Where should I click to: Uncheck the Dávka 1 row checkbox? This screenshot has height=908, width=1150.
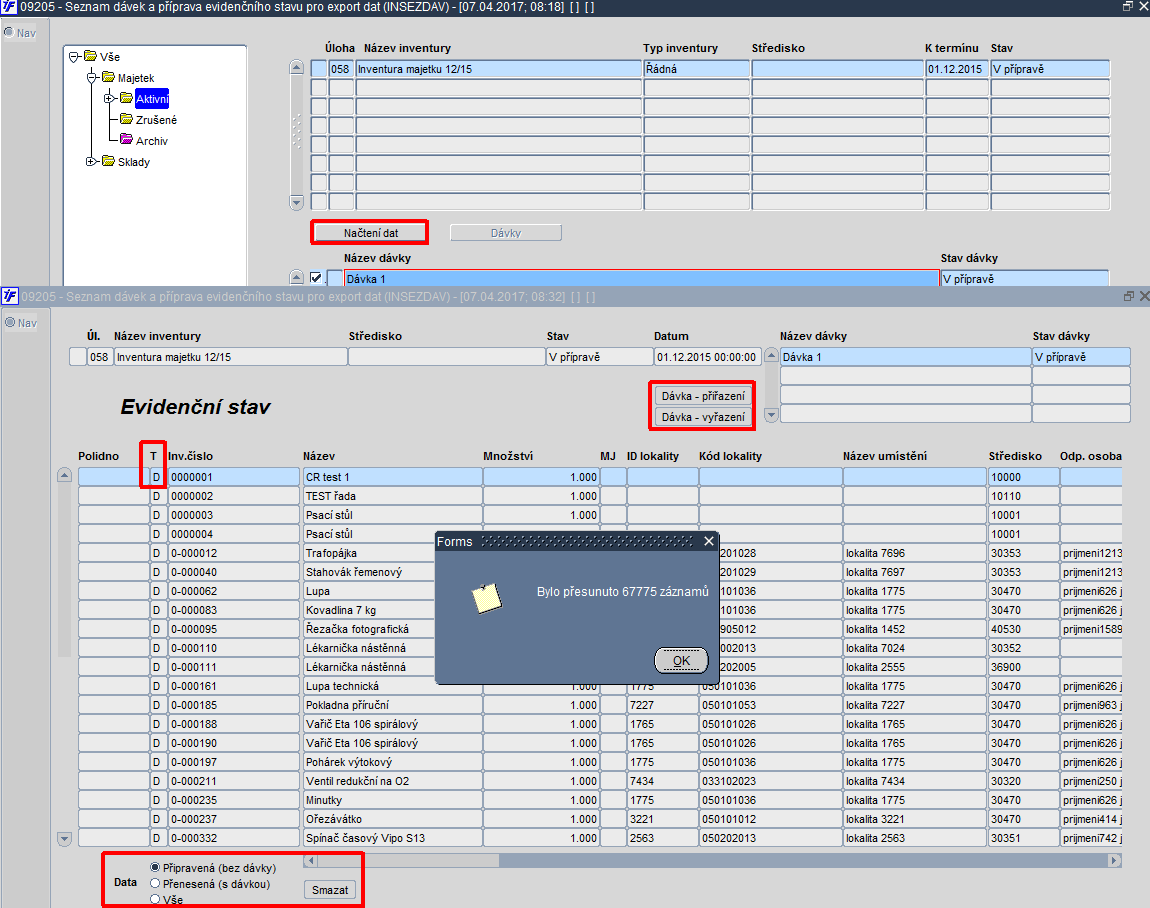pos(316,278)
